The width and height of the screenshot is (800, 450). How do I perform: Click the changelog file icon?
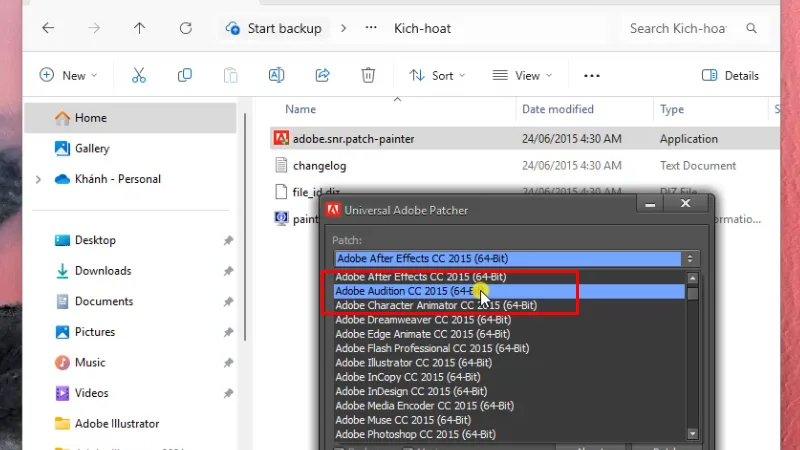click(x=281, y=165)
